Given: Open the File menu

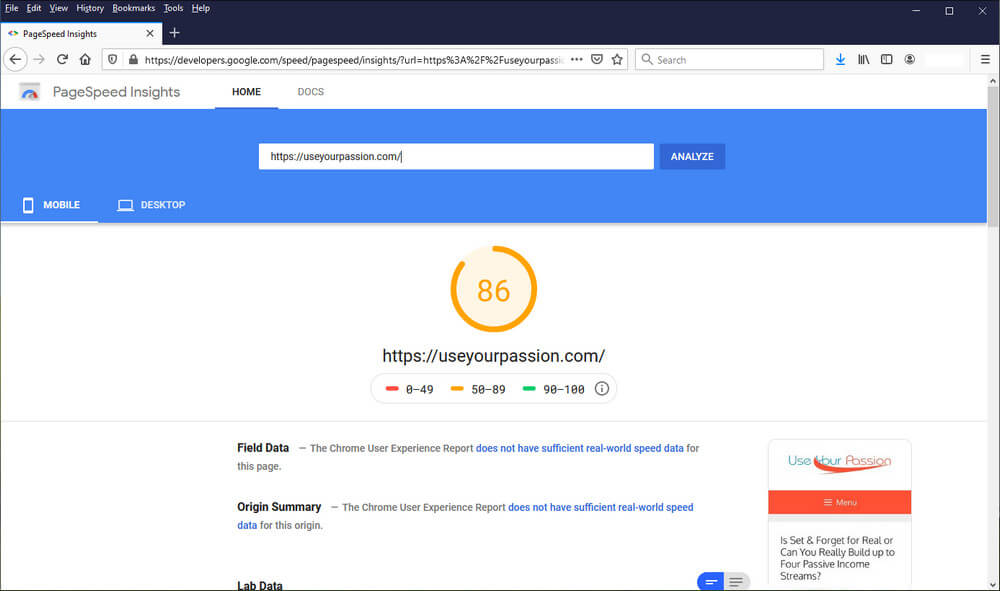Looking at the screenshot, I should (x=11, y=8).
